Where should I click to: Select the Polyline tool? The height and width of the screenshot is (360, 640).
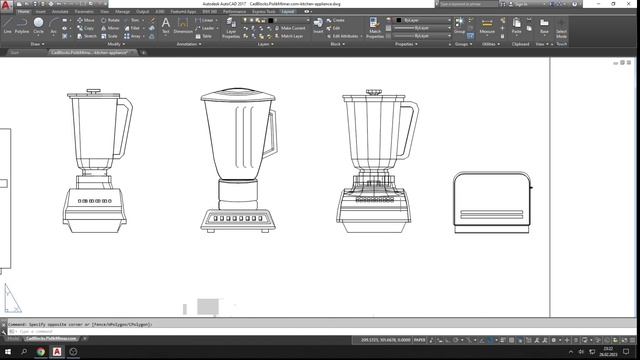pos(22,26)
